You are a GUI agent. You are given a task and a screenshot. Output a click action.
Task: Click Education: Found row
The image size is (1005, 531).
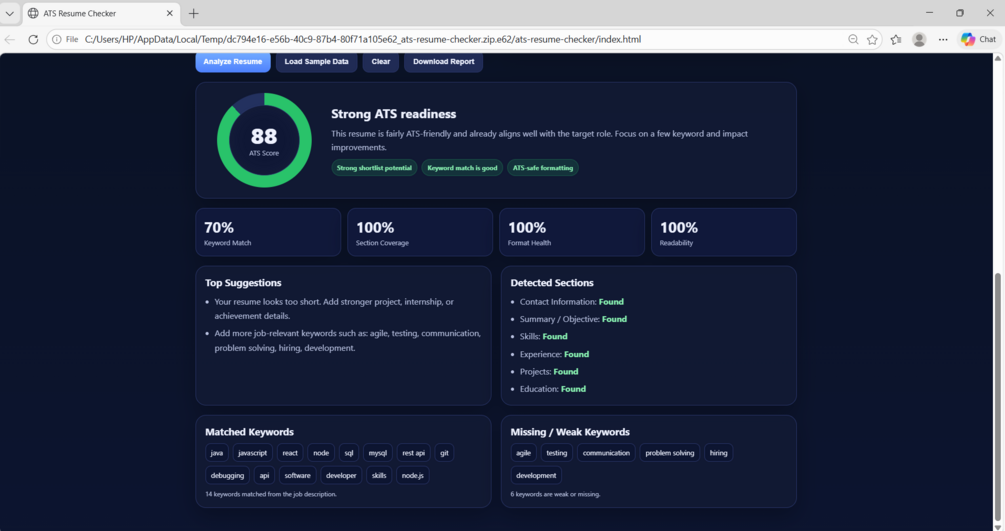coord(552,389)
